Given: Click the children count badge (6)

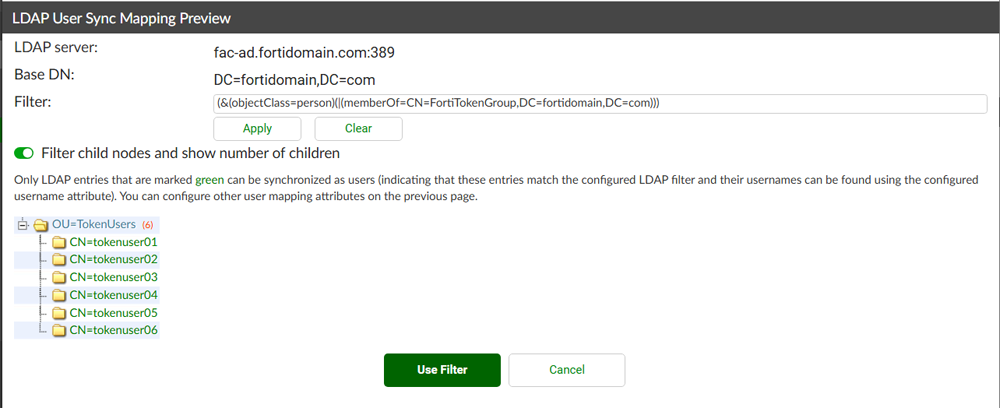Looking at the screenshot, I should [x=147, y=225].
